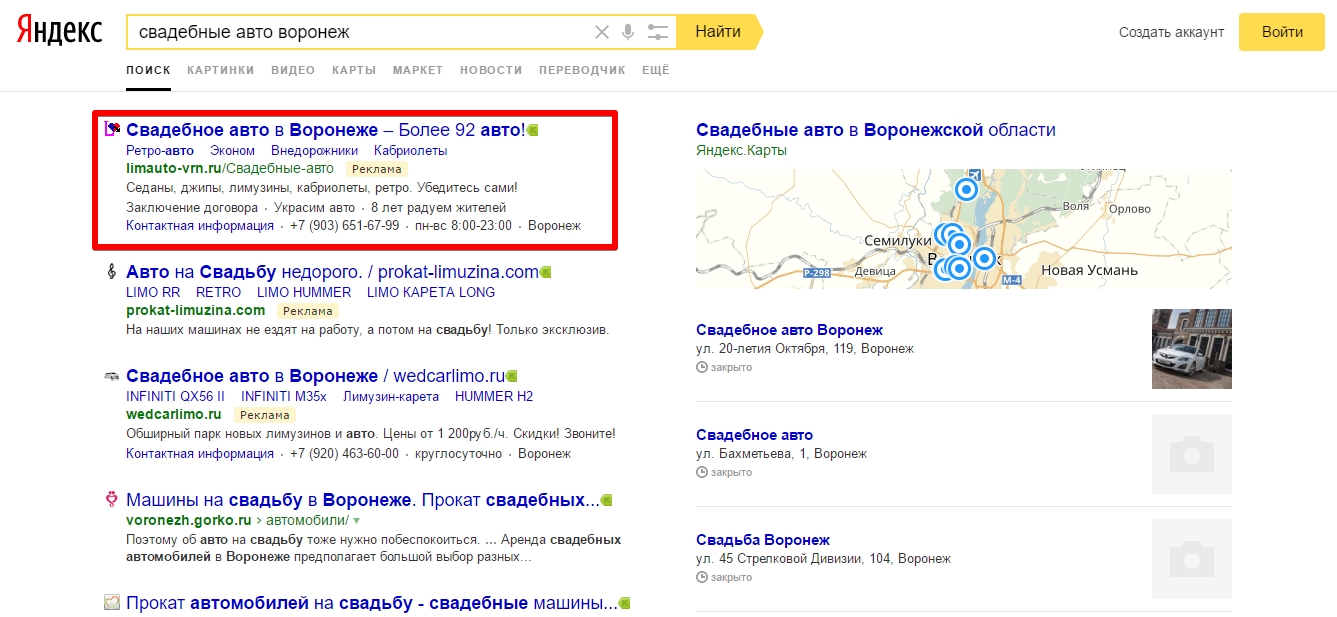Open the INFINITI M35x sitelink
This screenshot has height=617, width=1337.
pyautogui.click(x=284, y=396)
